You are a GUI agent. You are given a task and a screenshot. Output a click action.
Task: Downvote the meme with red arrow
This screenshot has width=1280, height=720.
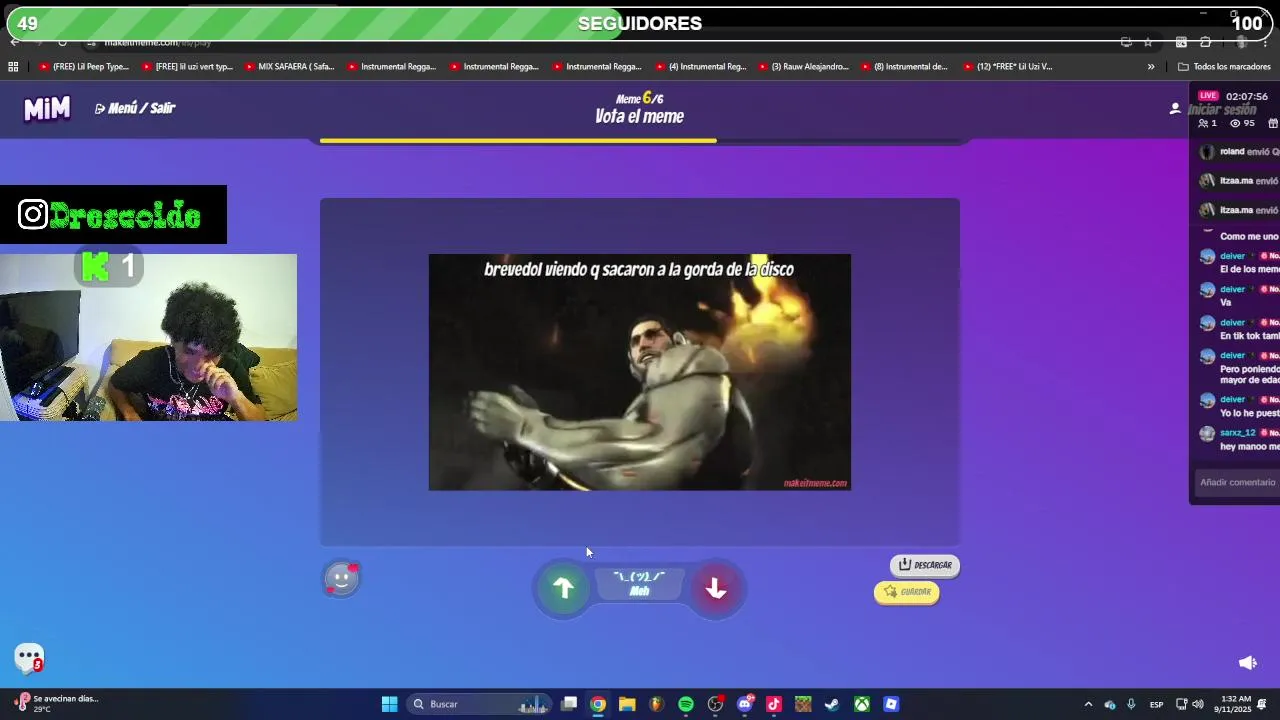coord(716,588)
